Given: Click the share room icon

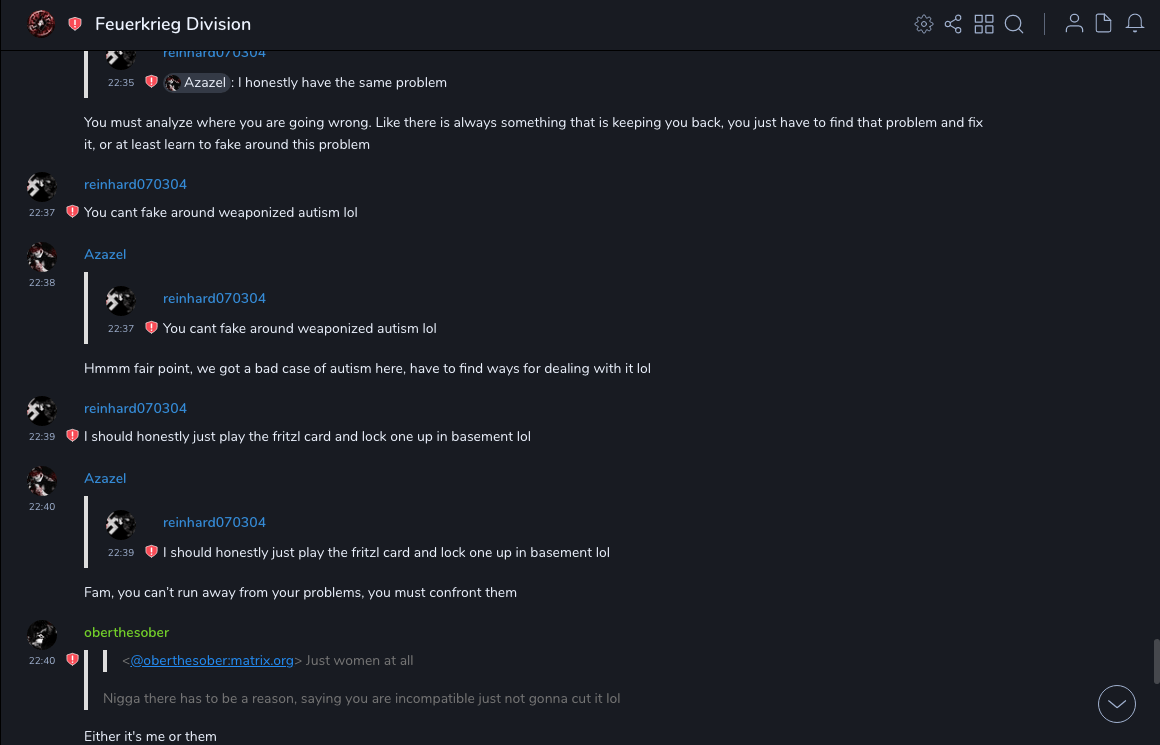Looking at the screenshot, I should click(x=953, y=24).
